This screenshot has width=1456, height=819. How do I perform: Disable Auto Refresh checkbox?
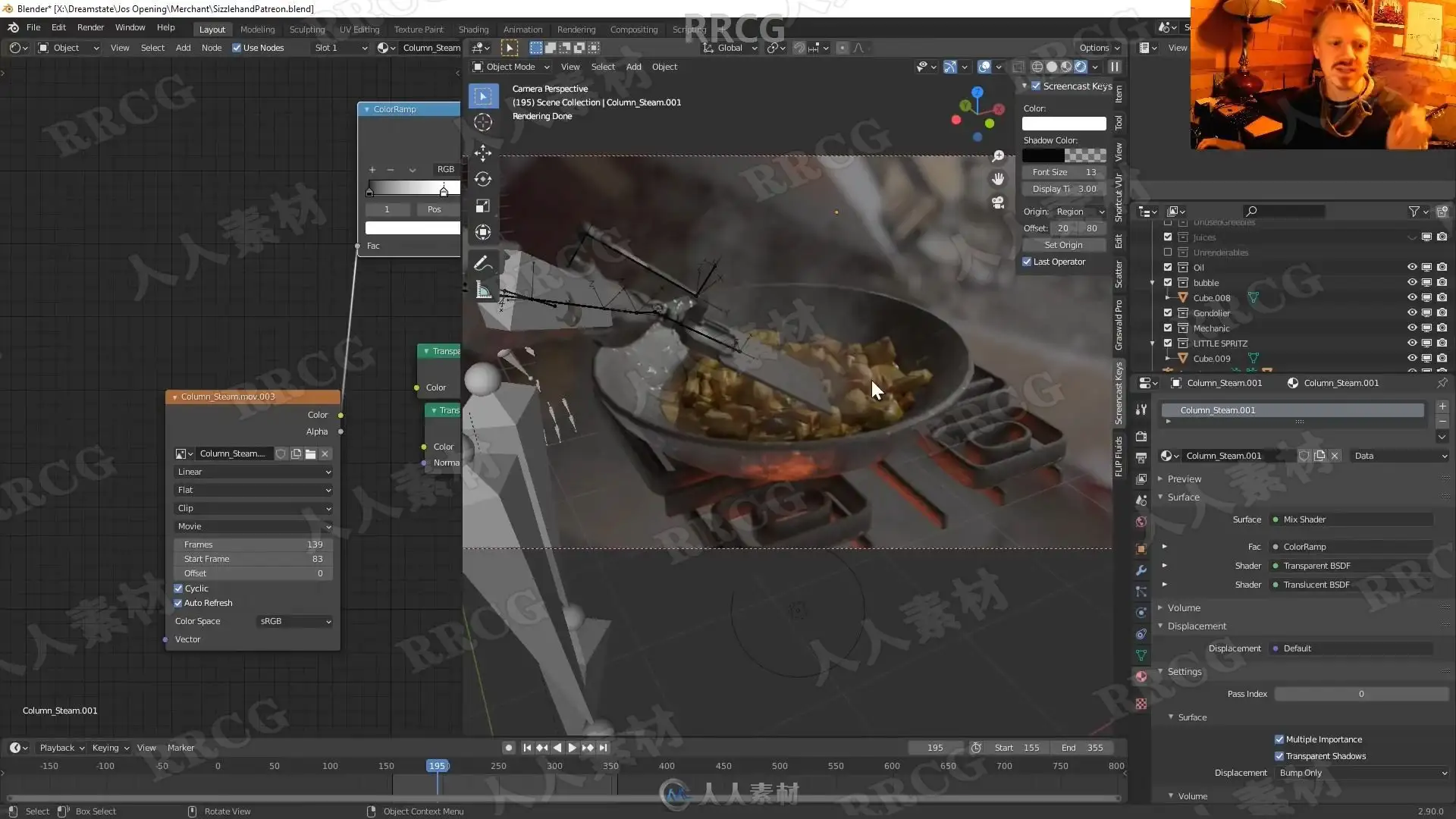(x=178, y=603)
